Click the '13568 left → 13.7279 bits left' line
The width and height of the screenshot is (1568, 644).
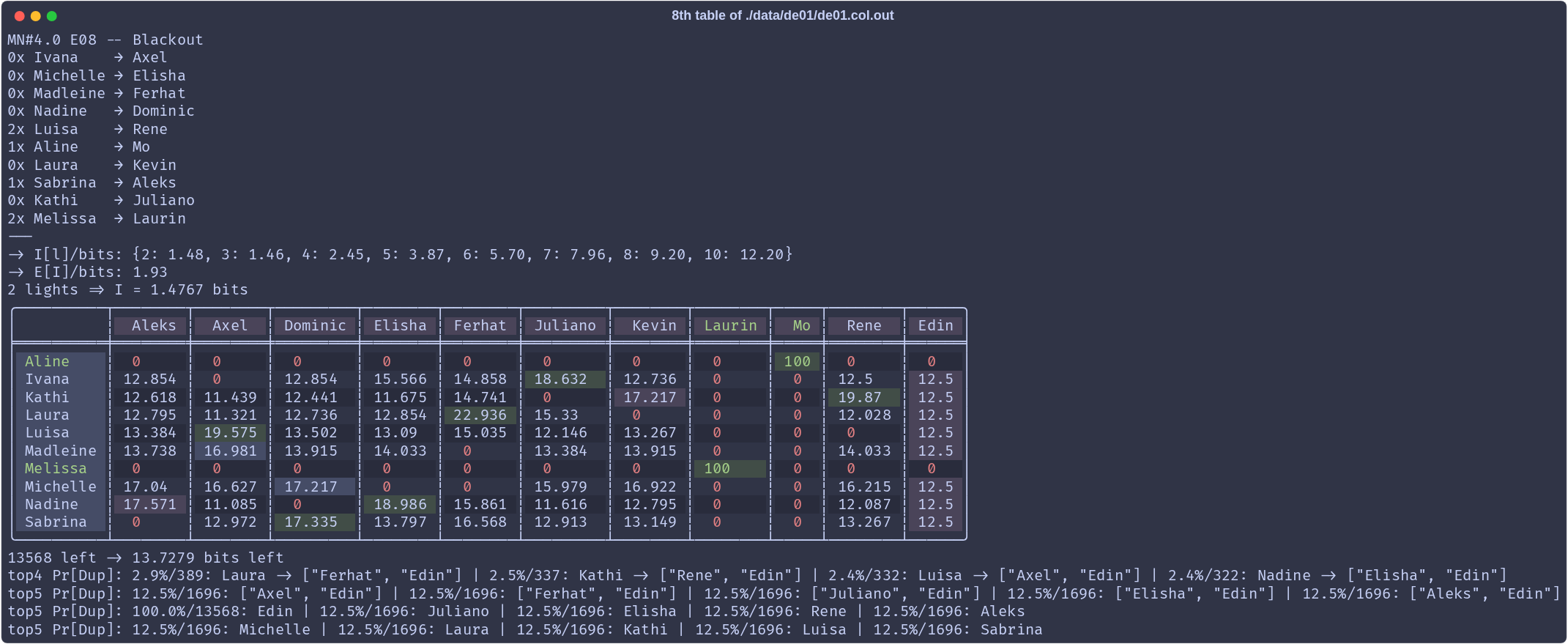click(145, 558)
